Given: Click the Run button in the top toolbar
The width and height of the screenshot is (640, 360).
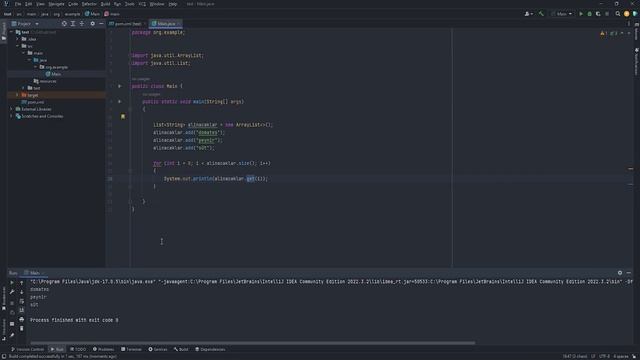Looking at the screenshot, I should click(581, 14).
